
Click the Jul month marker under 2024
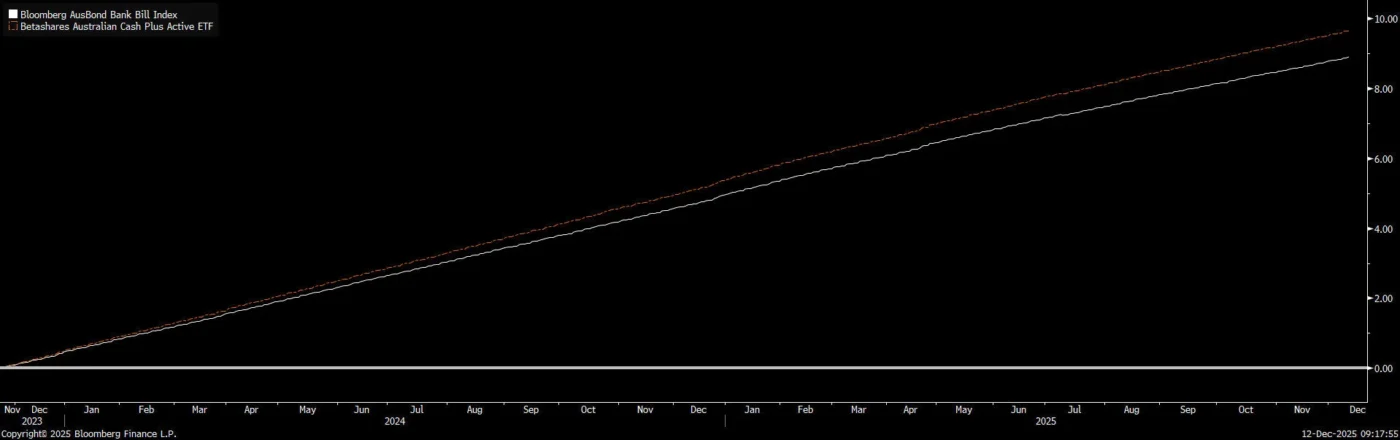(417, 409)
